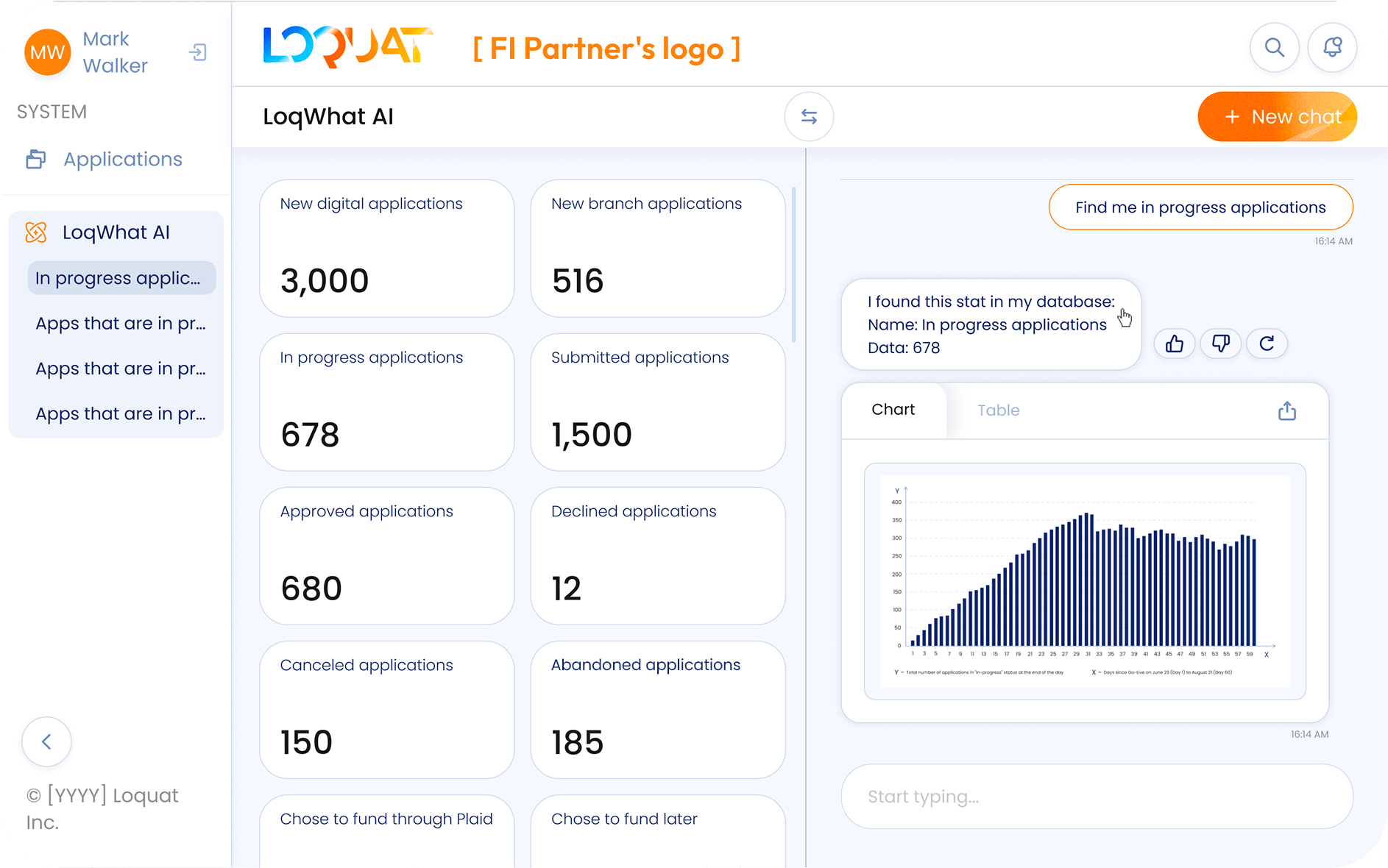Image resolution: width=1388 pixels, height=868 pixels.
Task: Open the Submitted applications stat card
Action: (658, 402)
